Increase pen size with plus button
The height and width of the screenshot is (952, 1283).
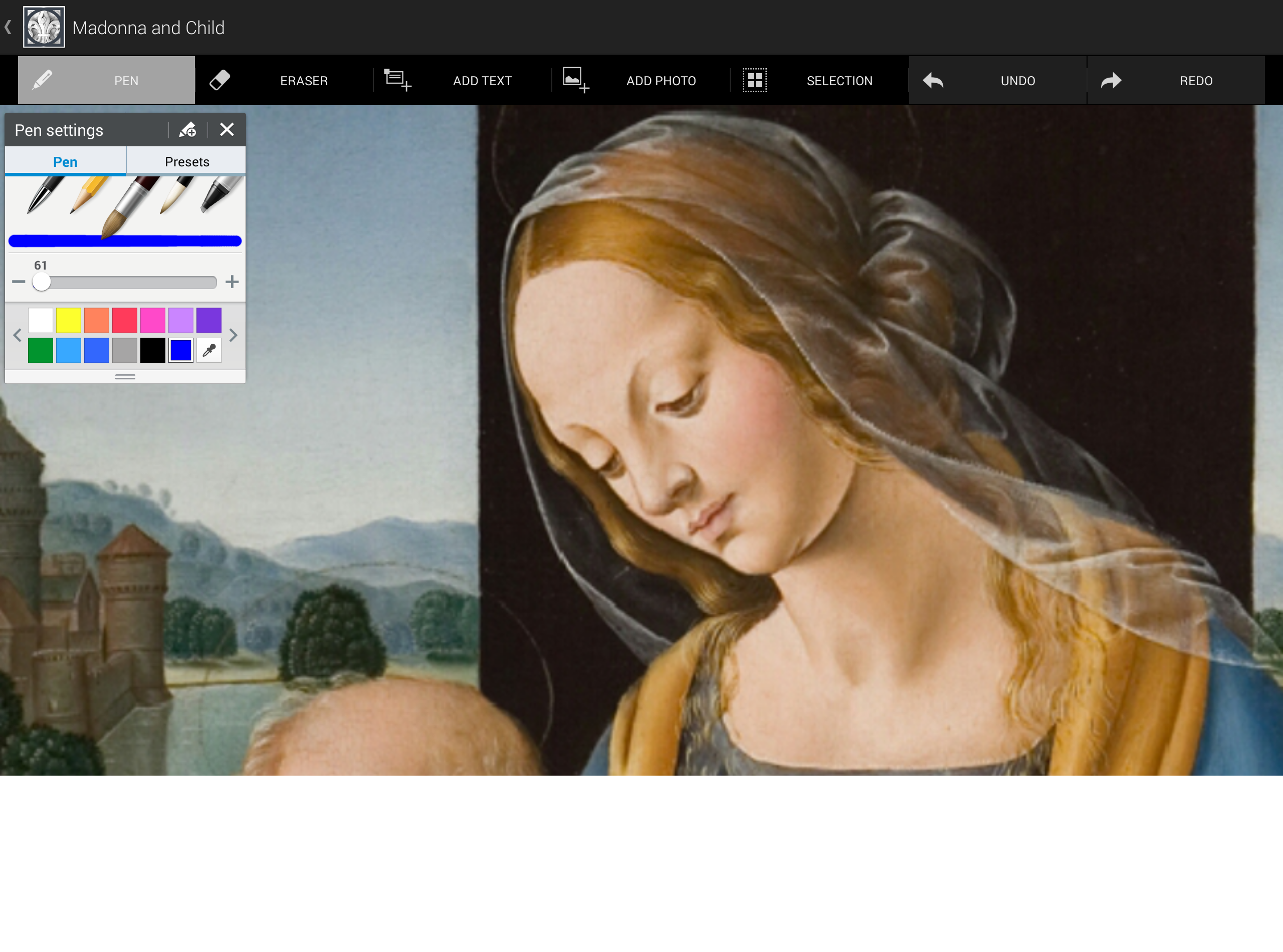pos(232,282)
